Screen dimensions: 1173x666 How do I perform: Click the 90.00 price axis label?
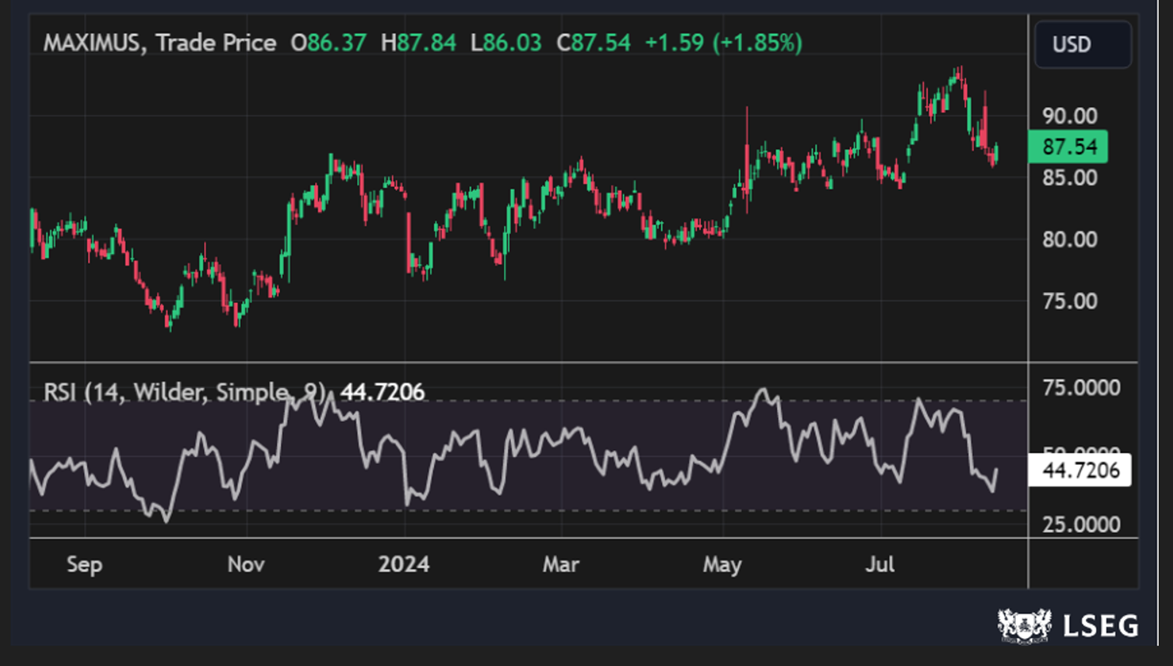(x=1069, y=115)
